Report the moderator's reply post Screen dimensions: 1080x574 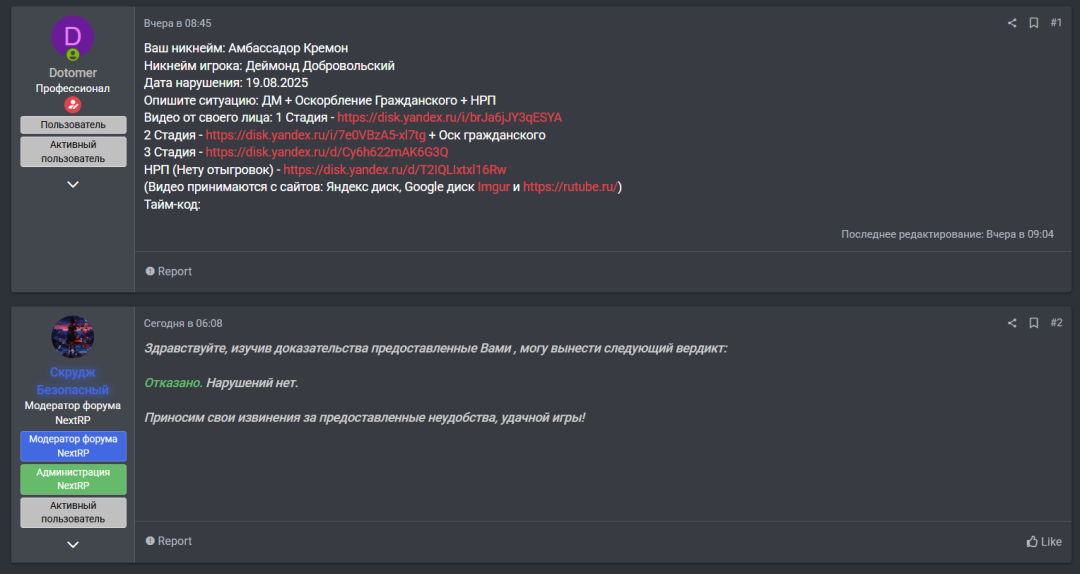coord(168,541)
